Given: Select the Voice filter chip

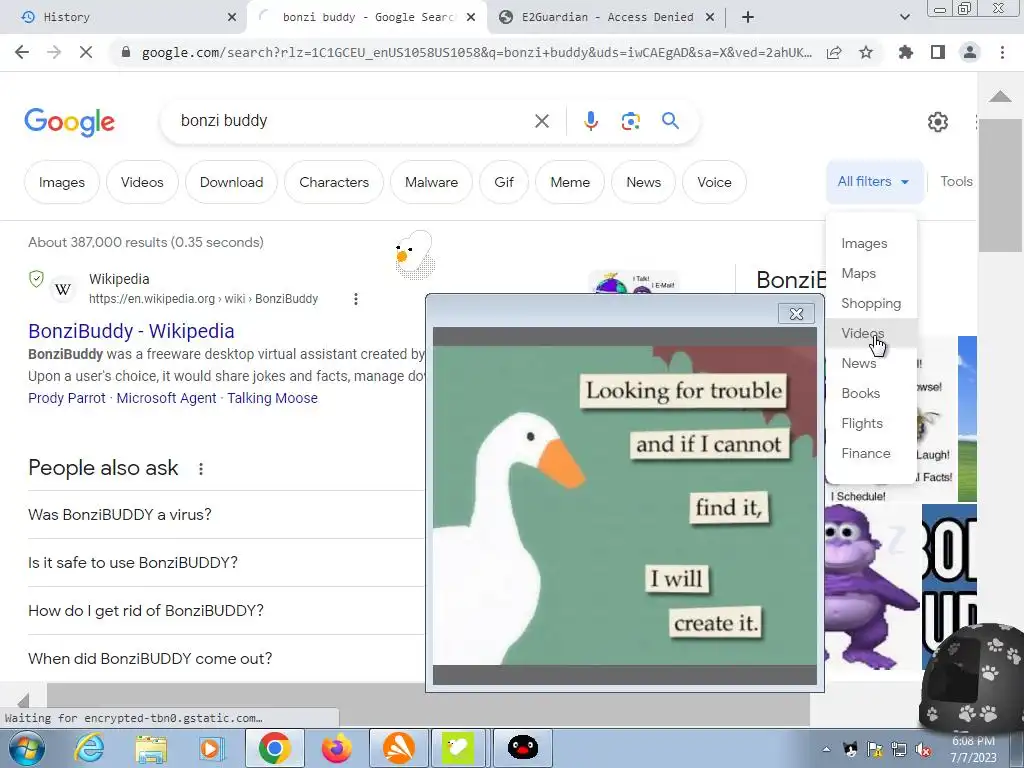Looking at the screenshot, I should (x=714, y=182).
